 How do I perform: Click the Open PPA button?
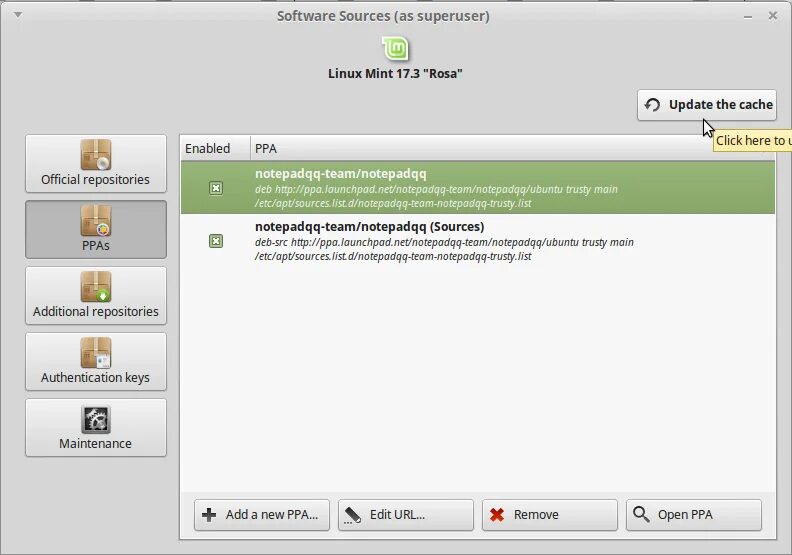point(694,515)
